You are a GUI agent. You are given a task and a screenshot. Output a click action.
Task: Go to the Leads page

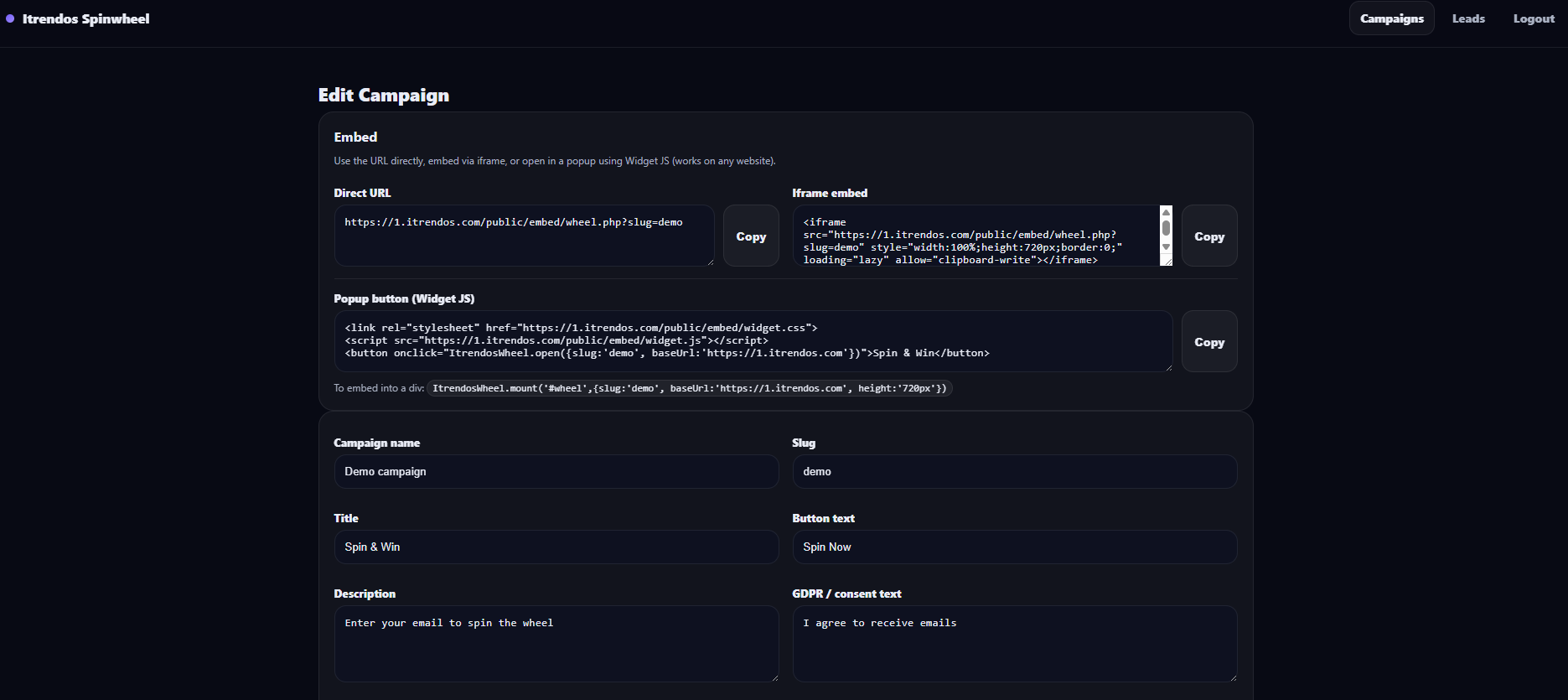tap(1468, 18)
